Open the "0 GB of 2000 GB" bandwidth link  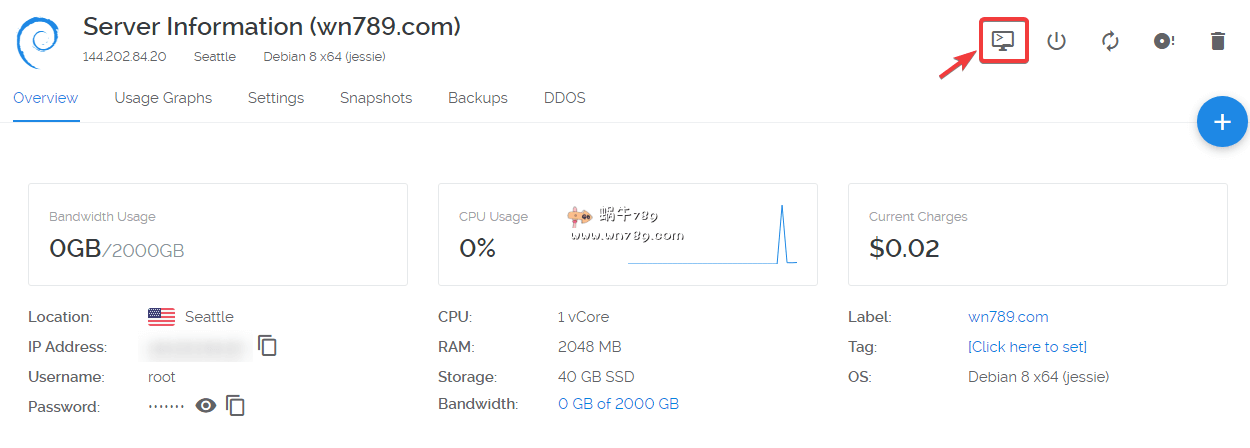618,404
